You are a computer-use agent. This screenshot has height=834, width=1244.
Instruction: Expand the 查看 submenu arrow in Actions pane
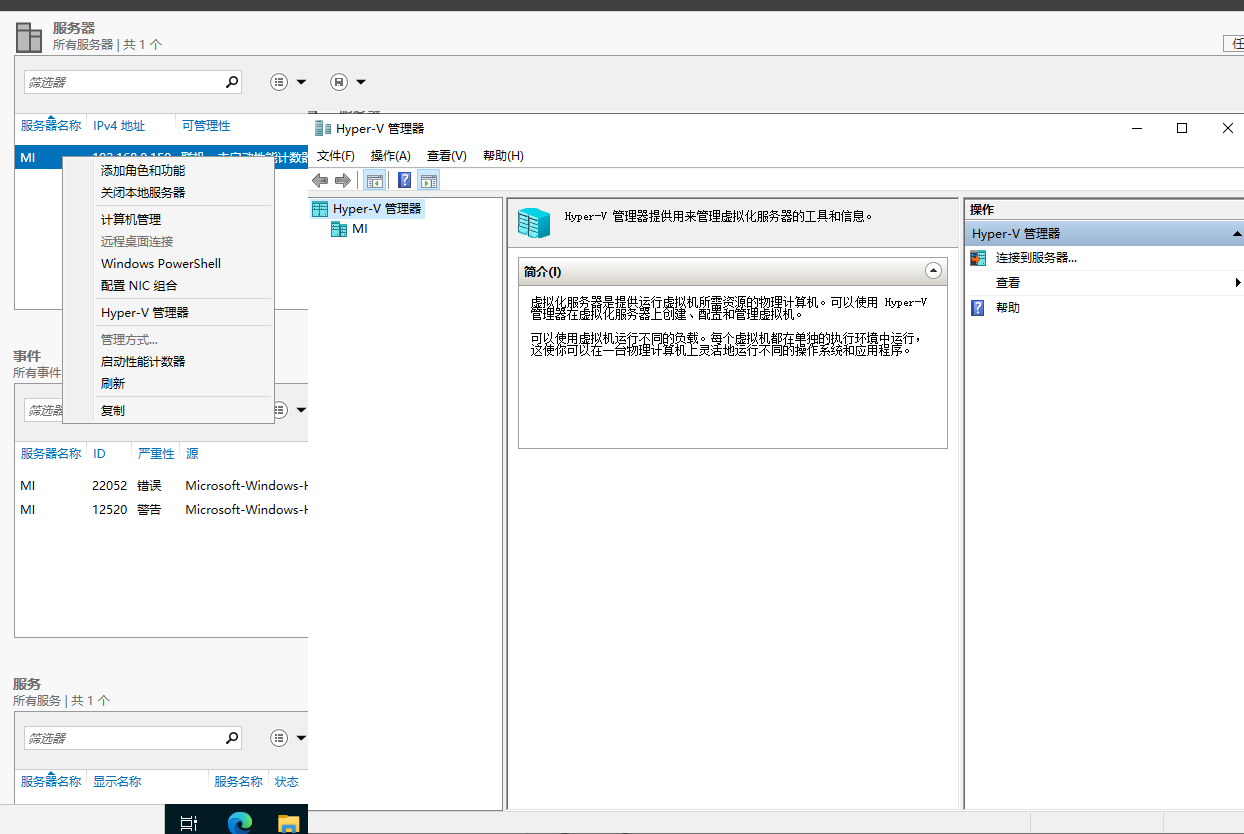1238,282
